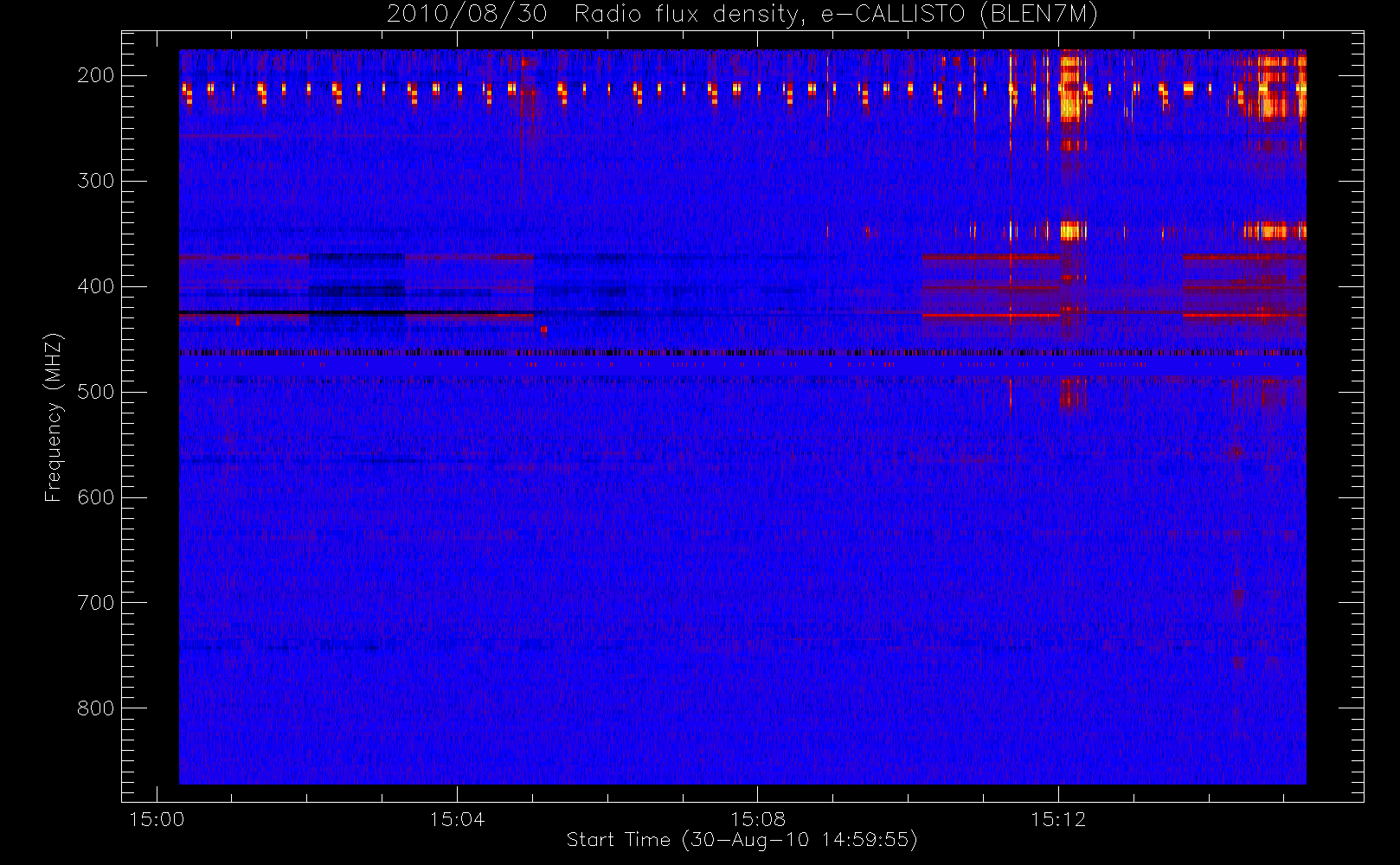Image resolution: width=1400 pixels, height=865 pixels.
Task: Click the 'Start Time (30-Aug-10 14:59:55)' x-axis label
Action: tap(742, 840)
